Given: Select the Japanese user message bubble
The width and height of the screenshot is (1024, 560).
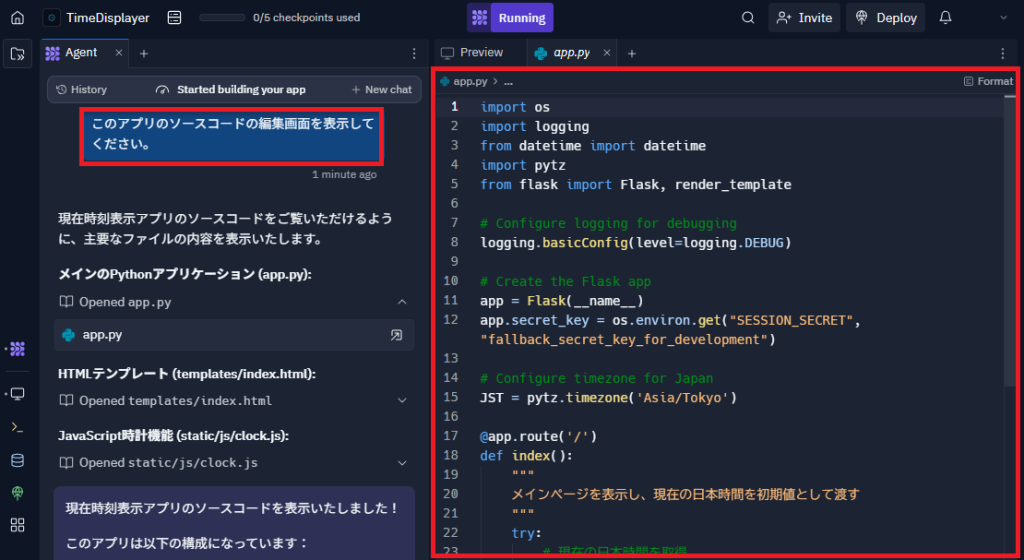Looking at the screenshot, I should tap(232, 136).
